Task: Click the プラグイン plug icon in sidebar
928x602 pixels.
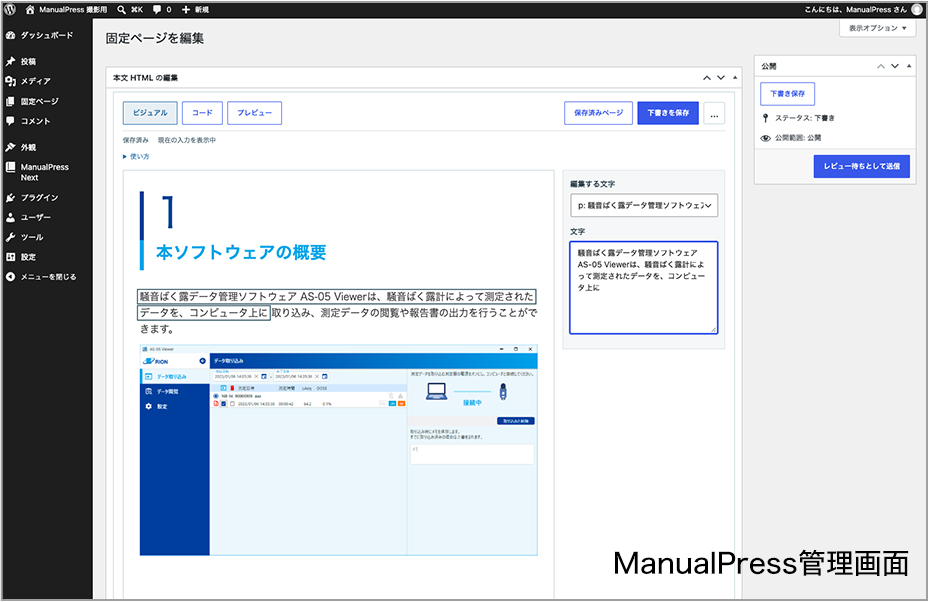Action: 11,198
